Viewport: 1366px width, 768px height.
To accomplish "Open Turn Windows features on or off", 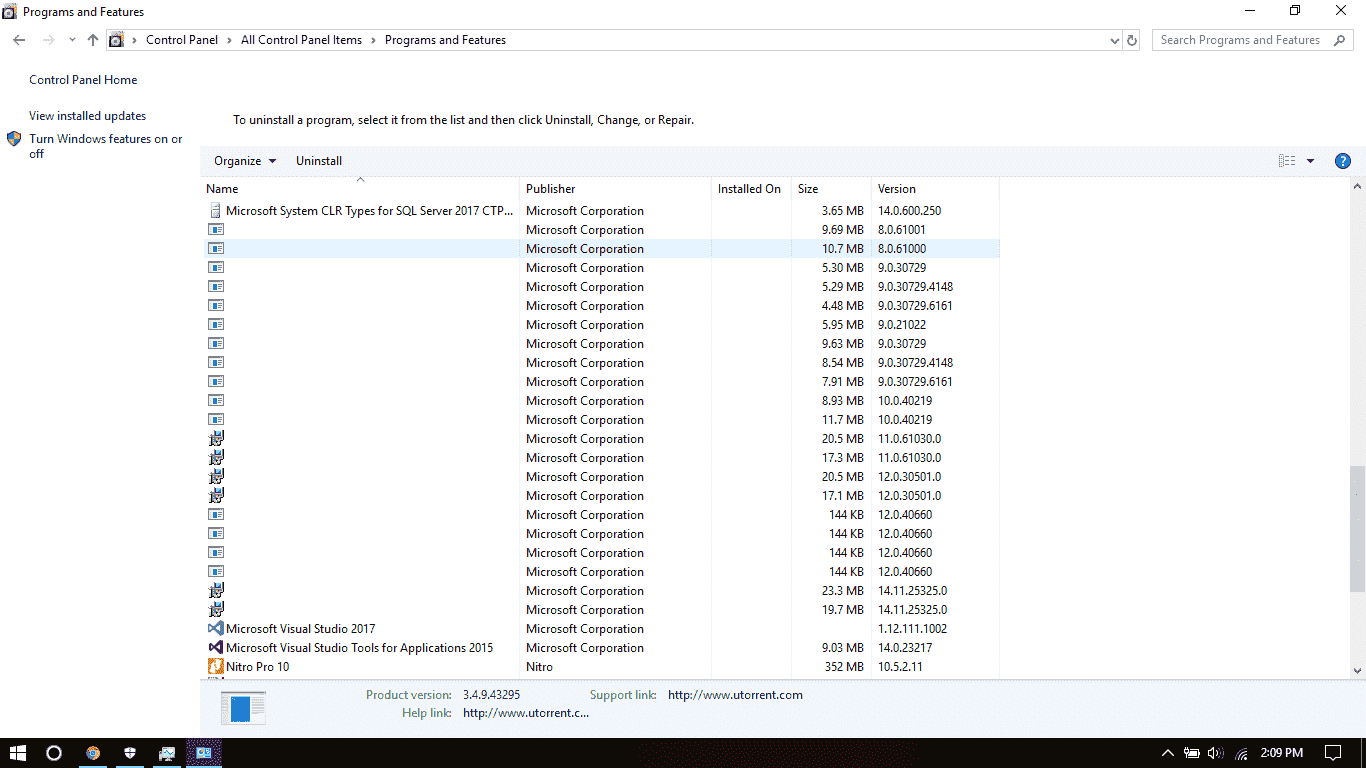I will (x=105, y=146).
